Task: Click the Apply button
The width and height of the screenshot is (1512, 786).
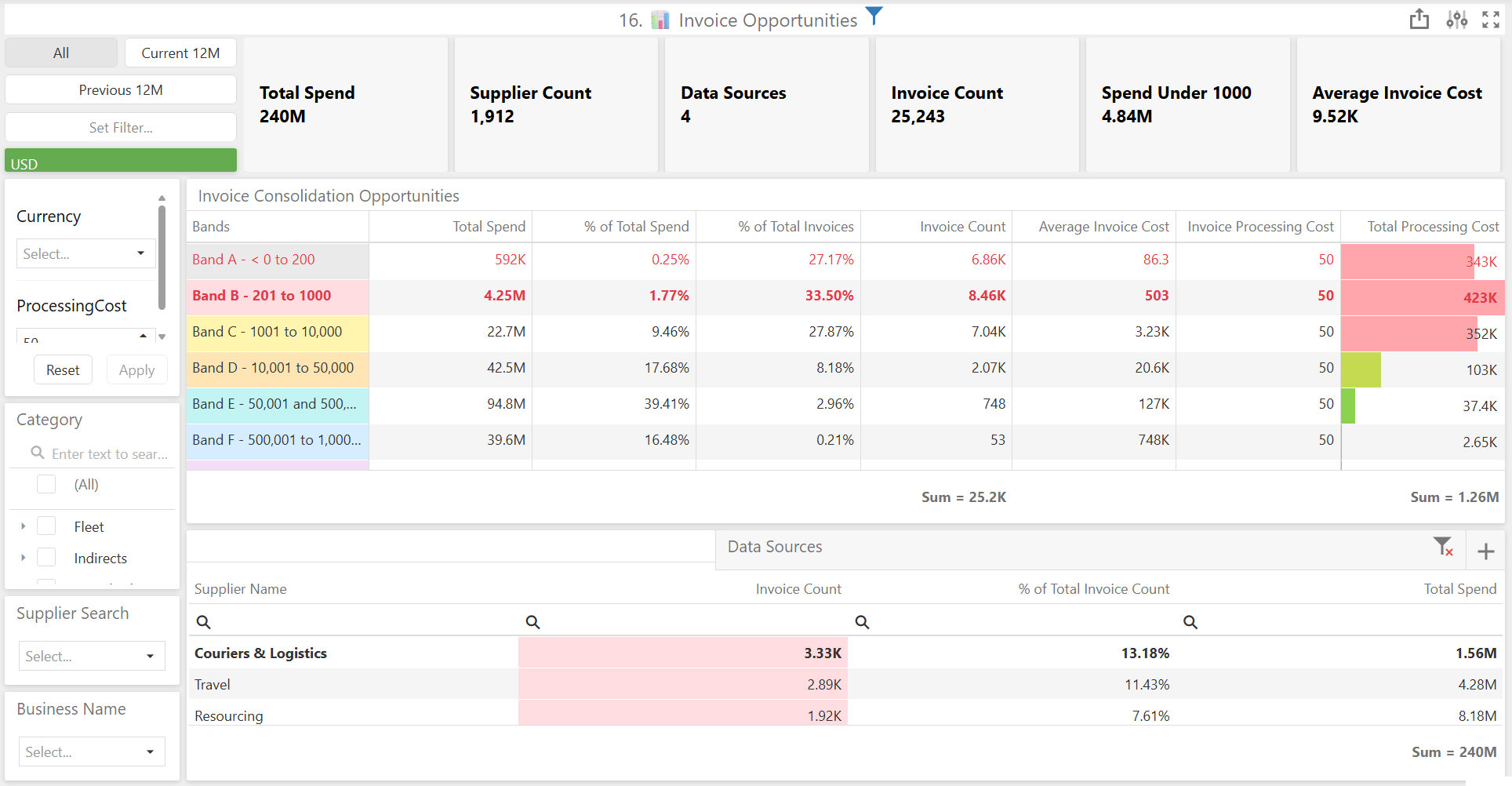Action: [136, 369]
